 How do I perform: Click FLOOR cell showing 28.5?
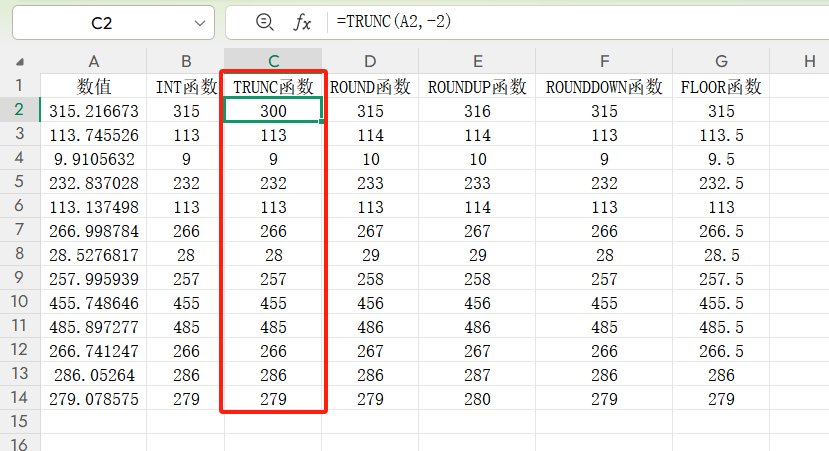pyautogui.click(x=721, y=255)
